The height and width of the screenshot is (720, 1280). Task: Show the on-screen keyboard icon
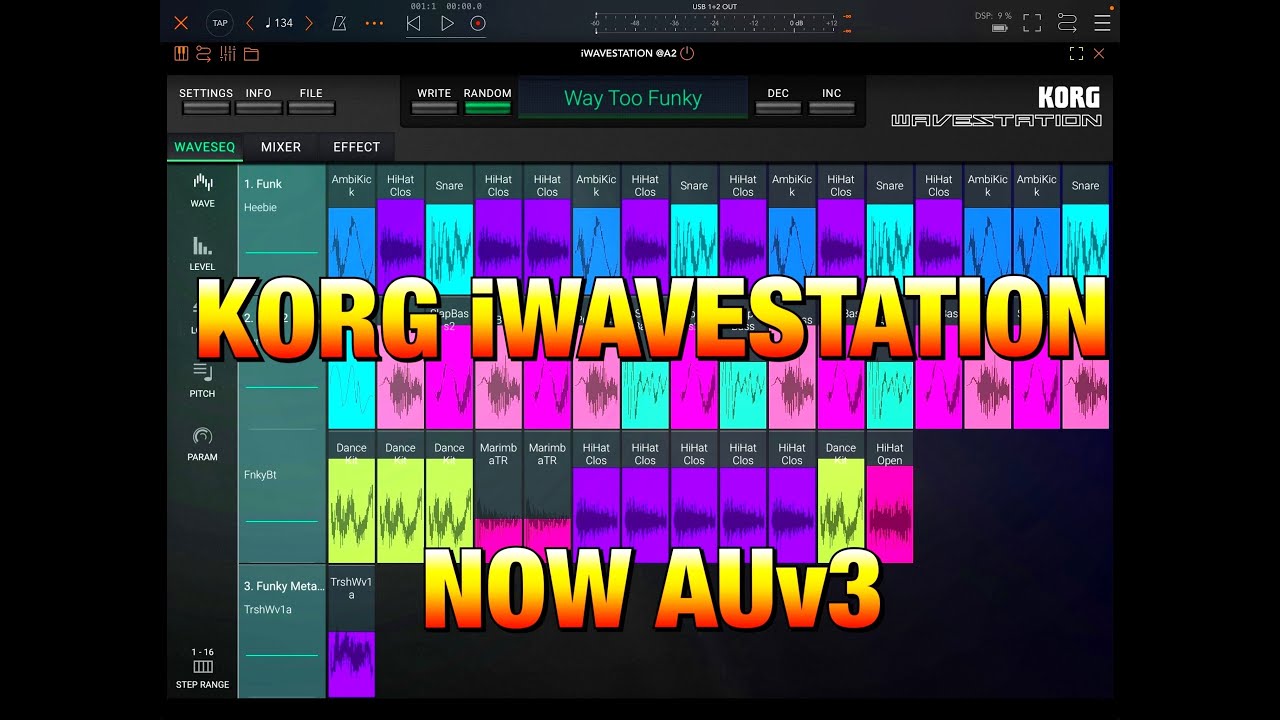click(181, 54)
